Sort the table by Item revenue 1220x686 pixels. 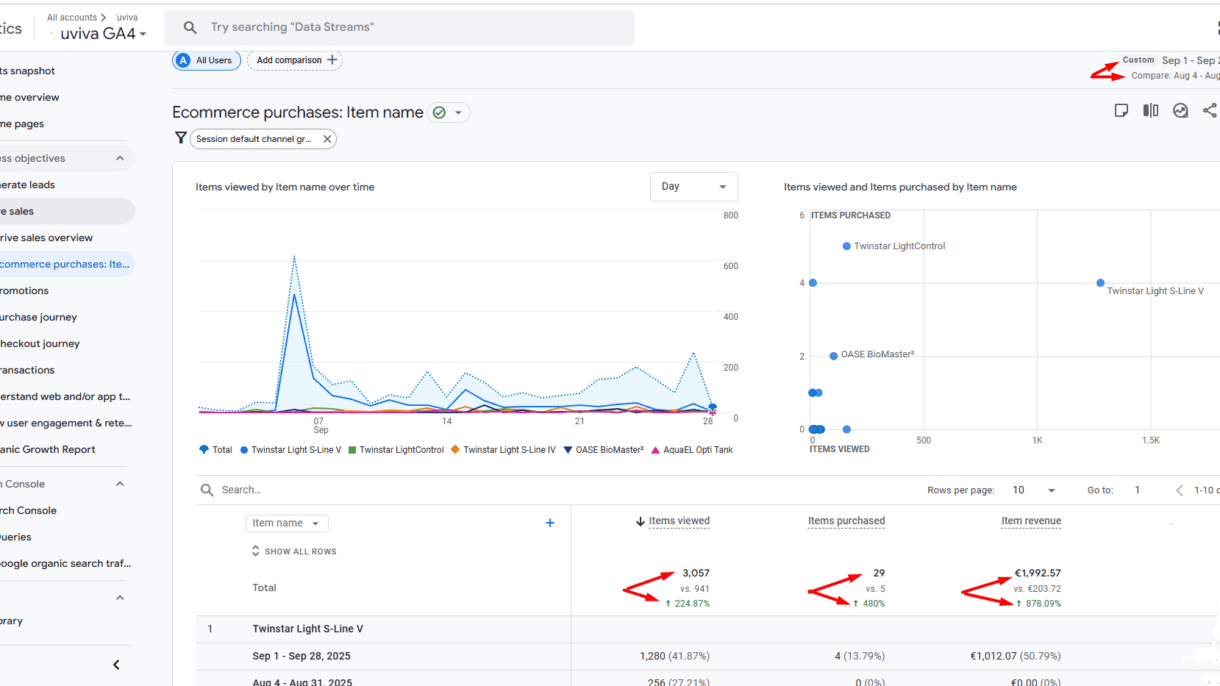coord(1031,521)
